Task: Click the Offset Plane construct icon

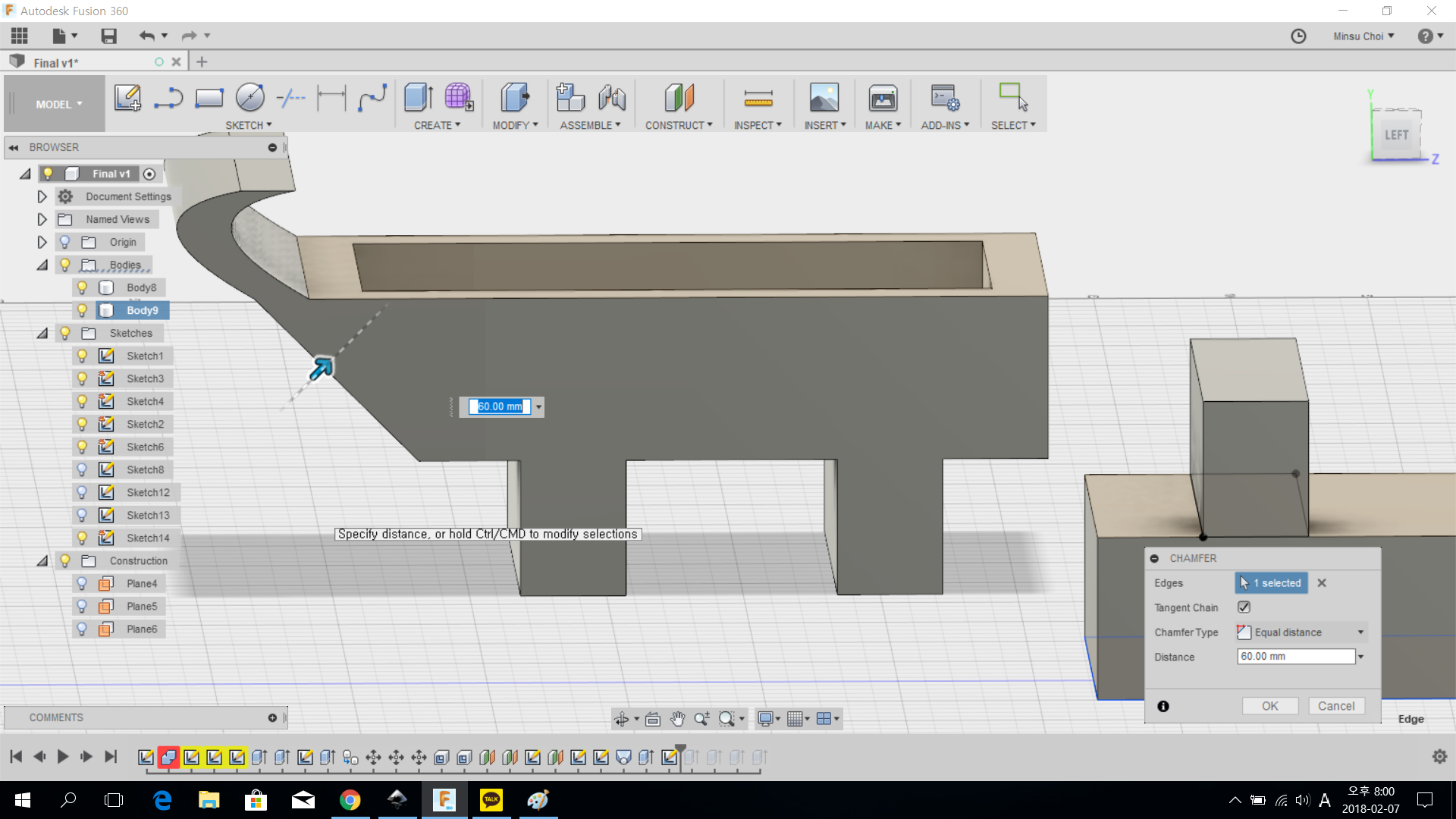Action: [x=679, y=98]
